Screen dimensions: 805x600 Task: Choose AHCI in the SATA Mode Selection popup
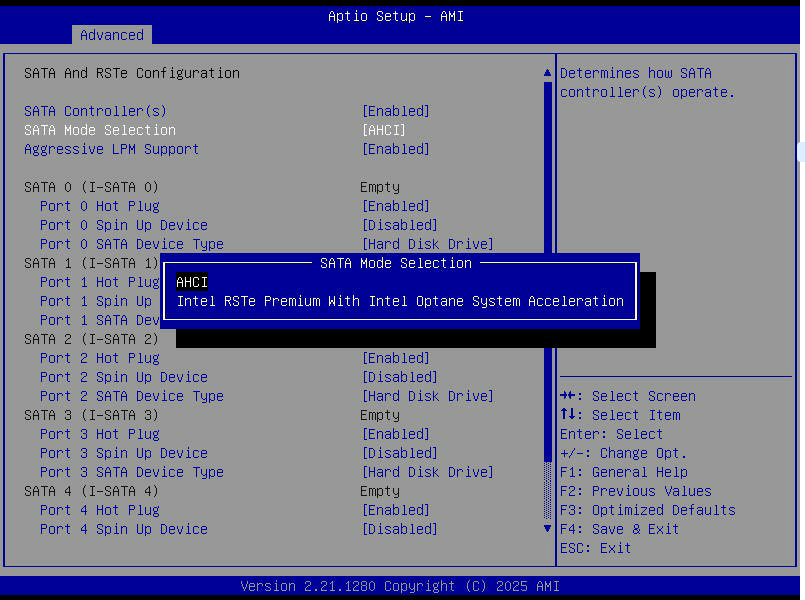point(192,282)
